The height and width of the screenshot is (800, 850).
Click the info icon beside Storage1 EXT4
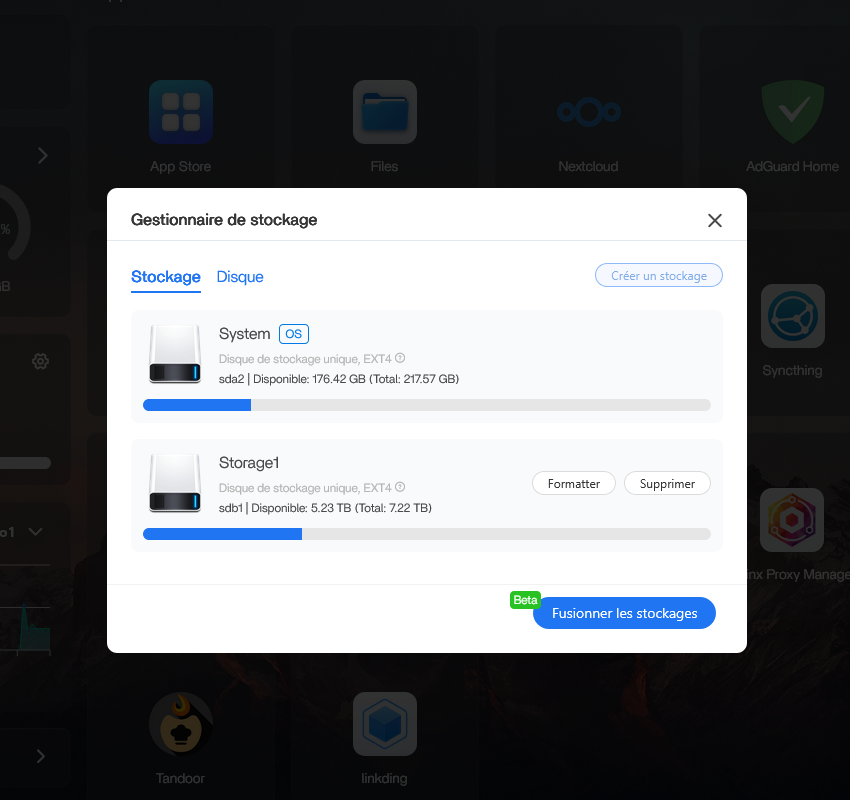pyautogui.click(x=400, y=488)
